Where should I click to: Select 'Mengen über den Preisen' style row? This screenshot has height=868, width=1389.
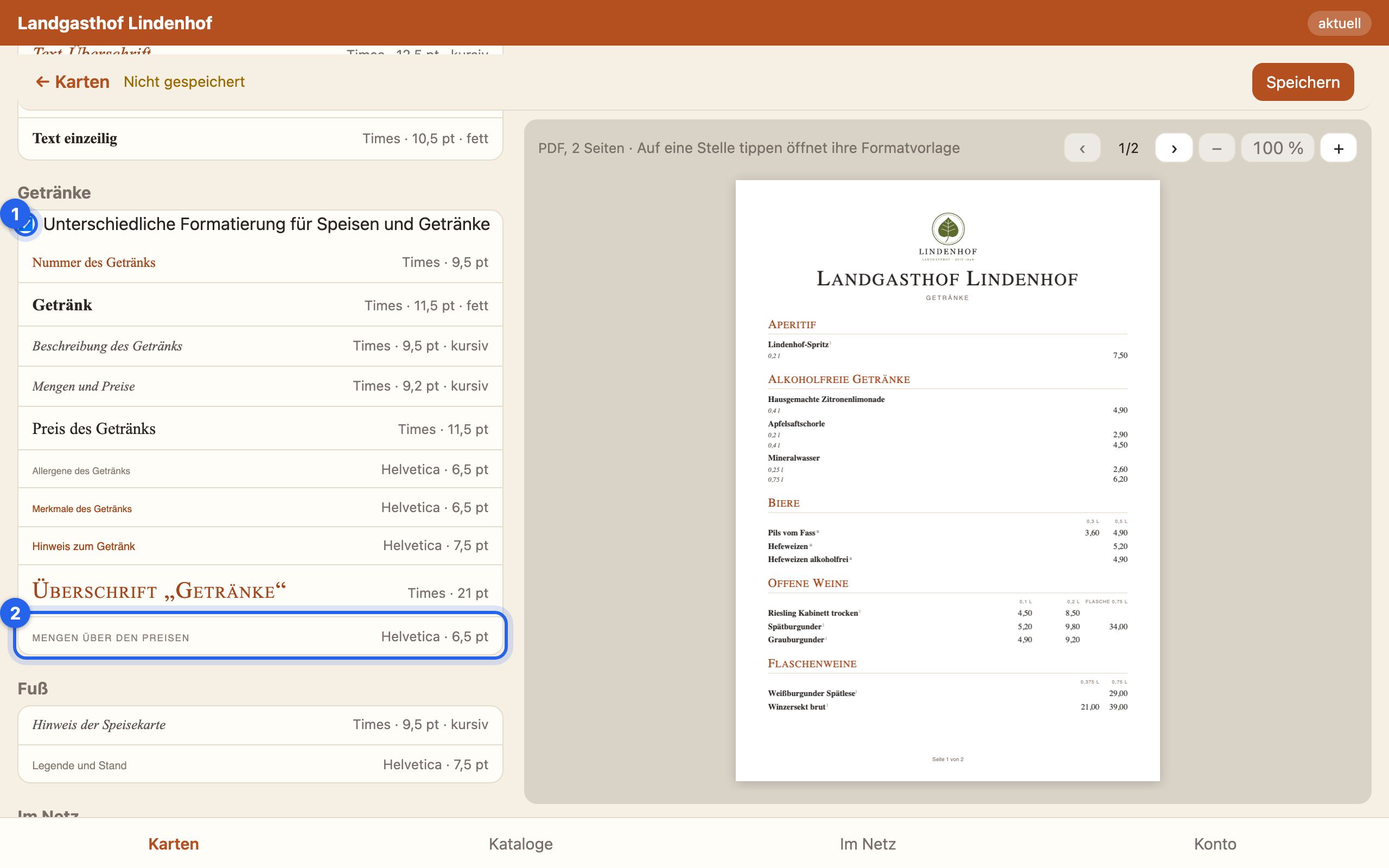(260, 636)
